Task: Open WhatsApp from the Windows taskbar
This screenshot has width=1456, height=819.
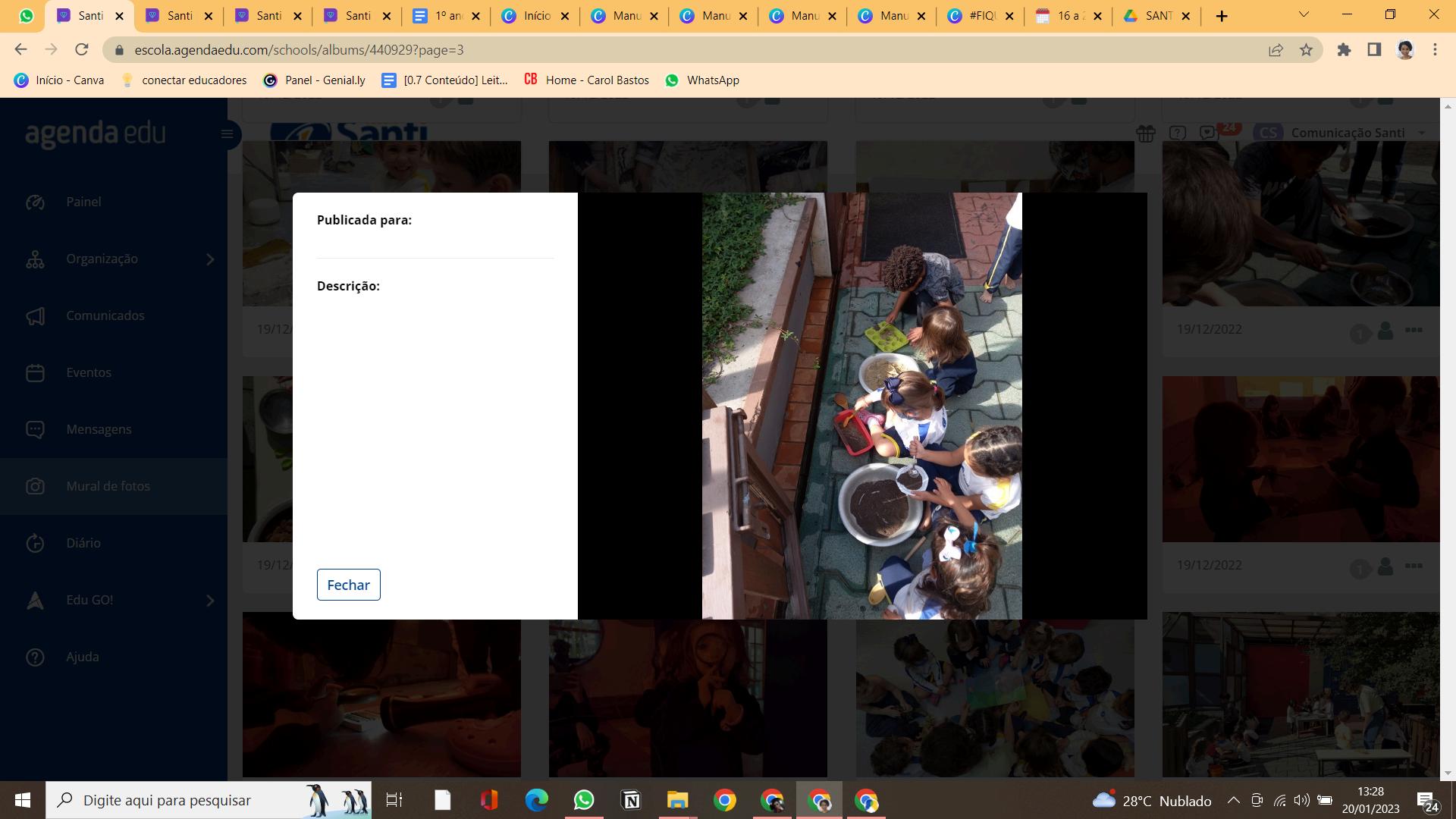Action: pyautogui.click(x=584, y=800)
